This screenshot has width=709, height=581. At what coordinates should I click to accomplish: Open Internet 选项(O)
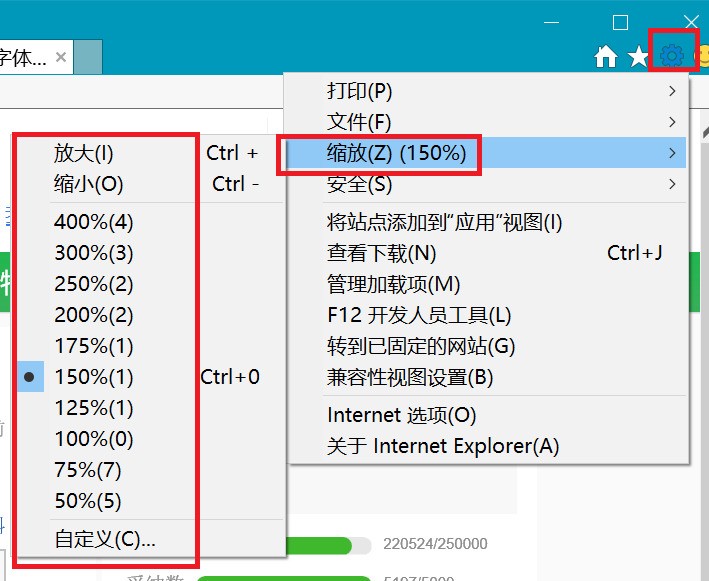486,415
